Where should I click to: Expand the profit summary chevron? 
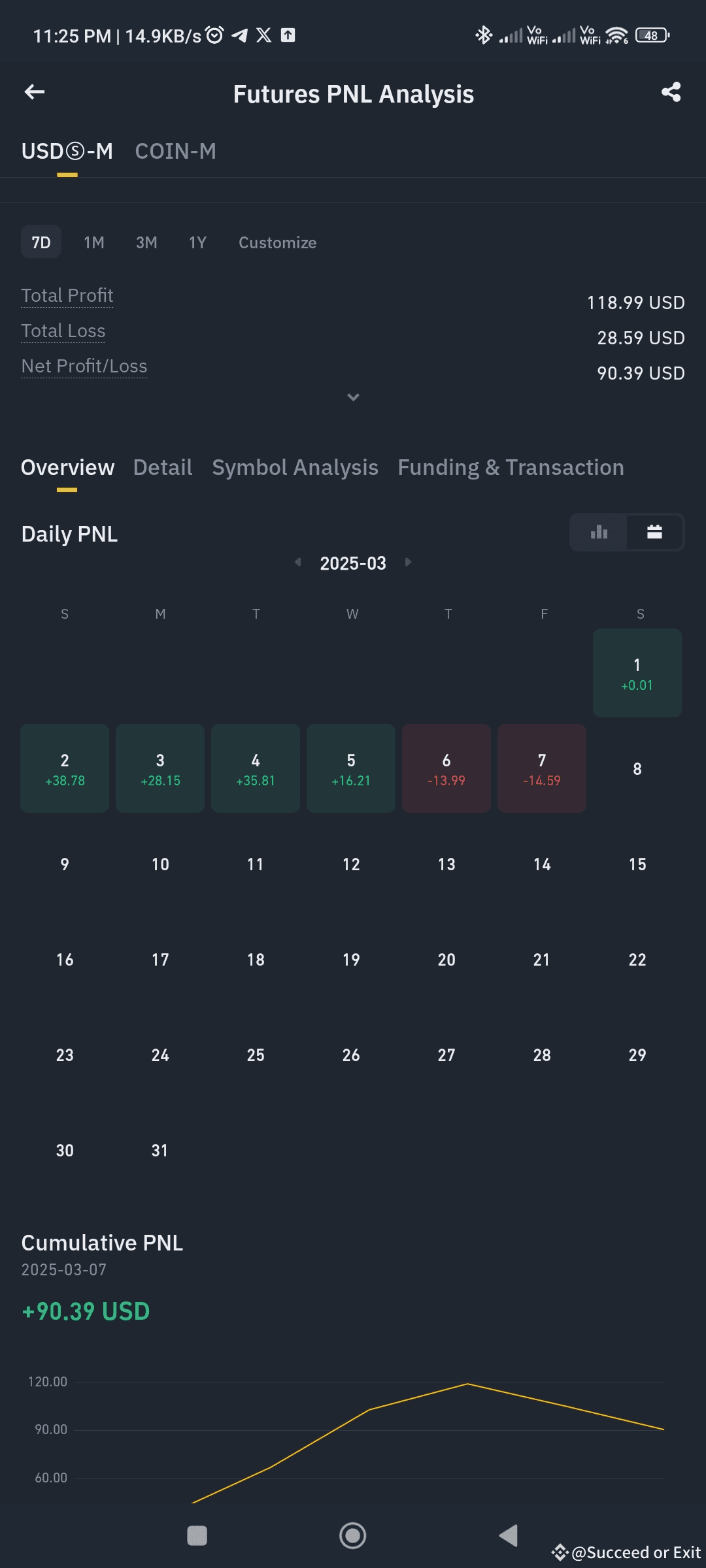click(x=353, y=397)
